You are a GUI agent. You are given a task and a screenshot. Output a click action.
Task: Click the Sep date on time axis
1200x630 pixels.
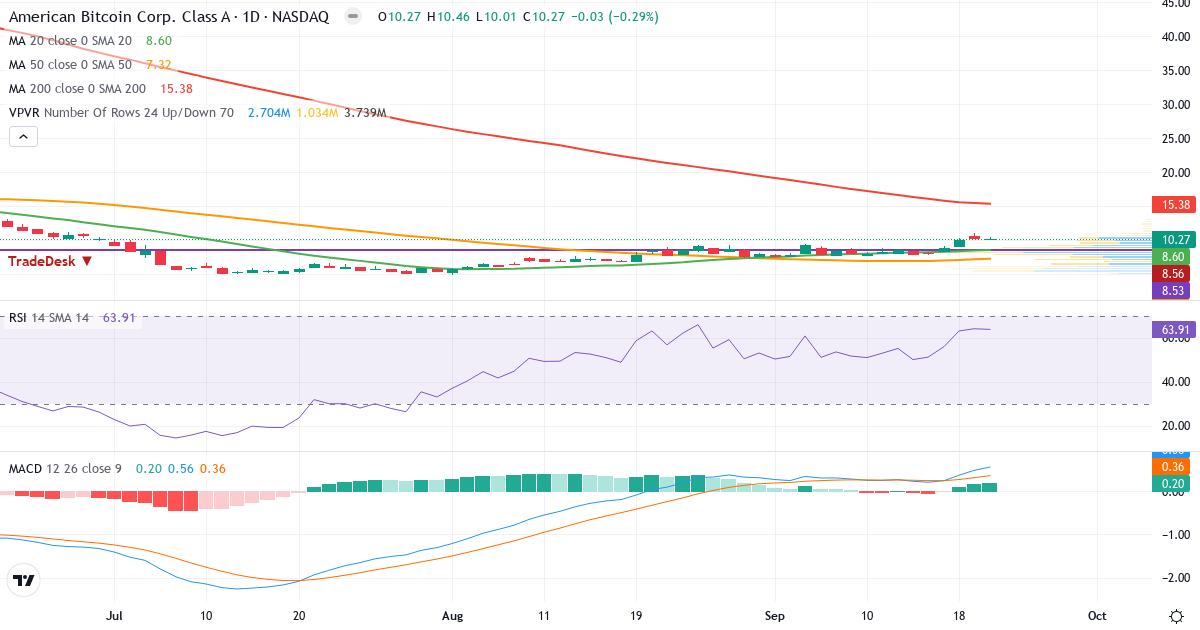(x=774, y=614)
